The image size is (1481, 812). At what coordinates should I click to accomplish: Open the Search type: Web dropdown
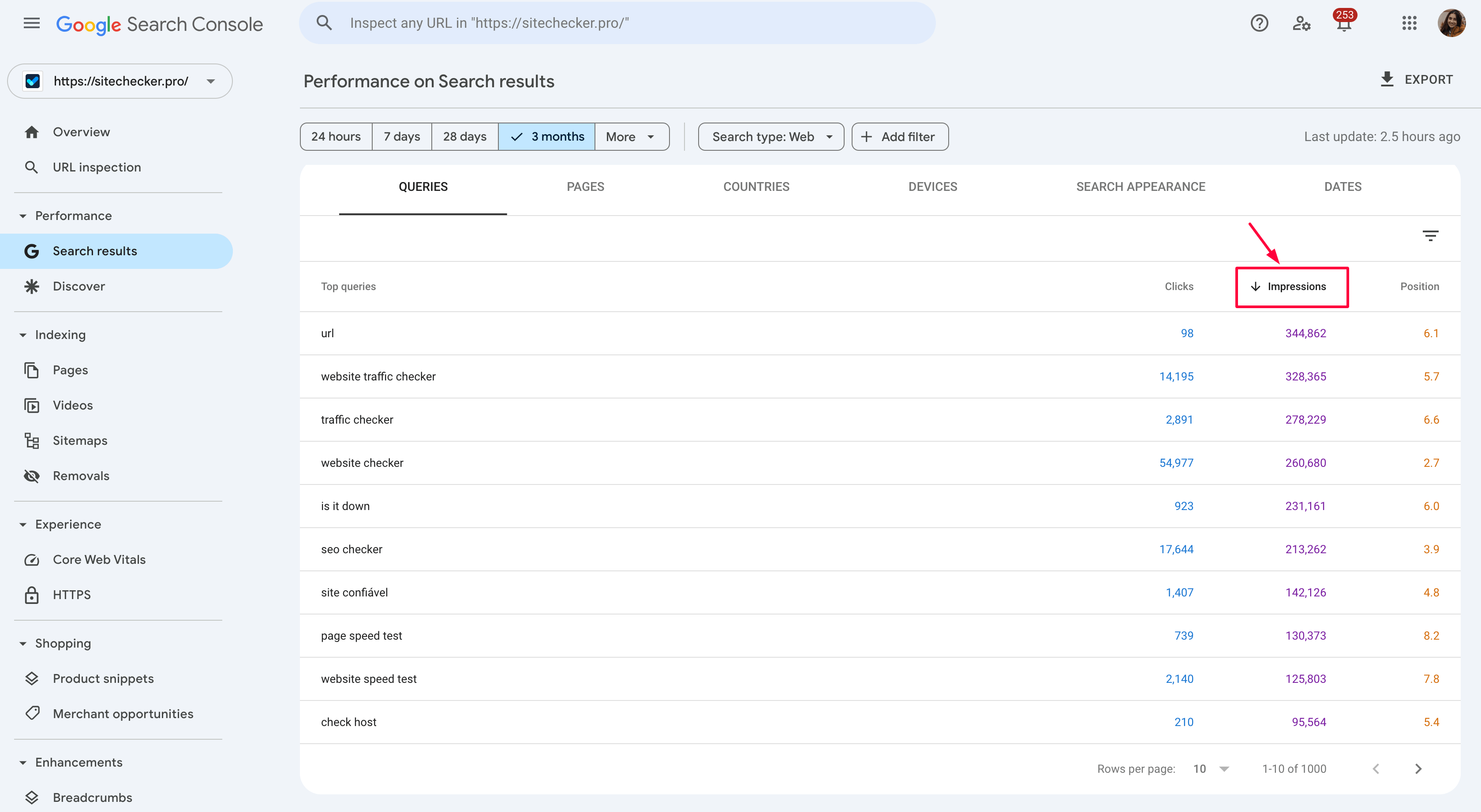771,137
